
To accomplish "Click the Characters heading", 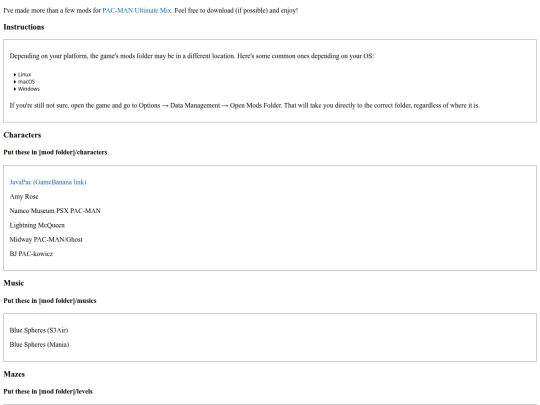I will [x=22, y=135].
